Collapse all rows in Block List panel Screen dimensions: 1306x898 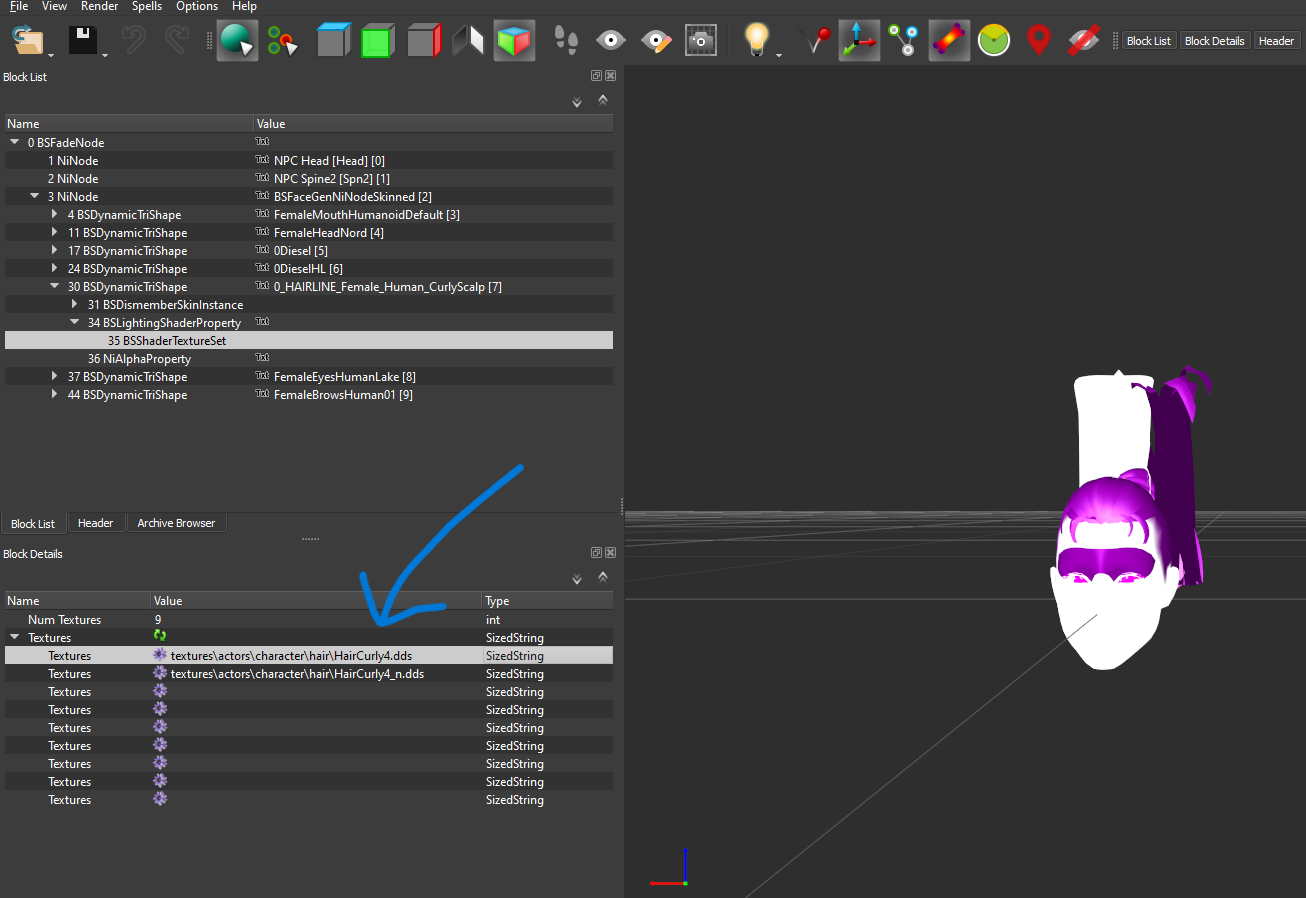(603, 100)
